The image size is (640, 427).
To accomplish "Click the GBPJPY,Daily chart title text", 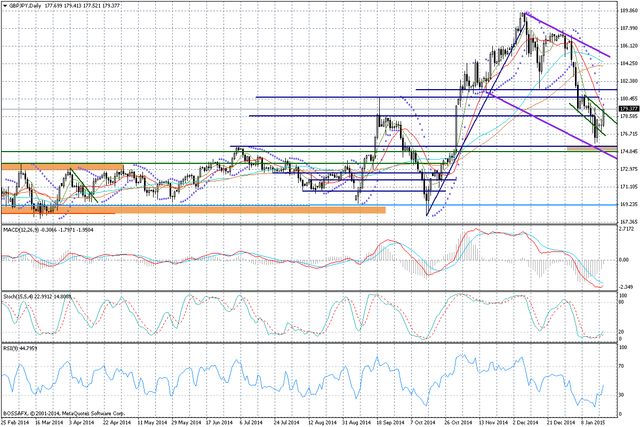I will pos(23,6).
